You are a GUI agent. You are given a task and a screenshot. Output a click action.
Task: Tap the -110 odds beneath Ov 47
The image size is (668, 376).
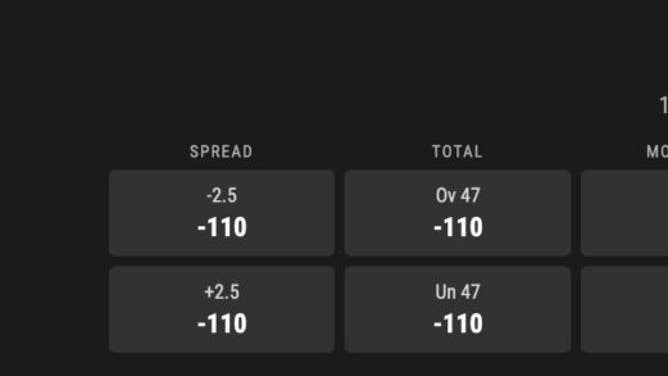point(458,227)
